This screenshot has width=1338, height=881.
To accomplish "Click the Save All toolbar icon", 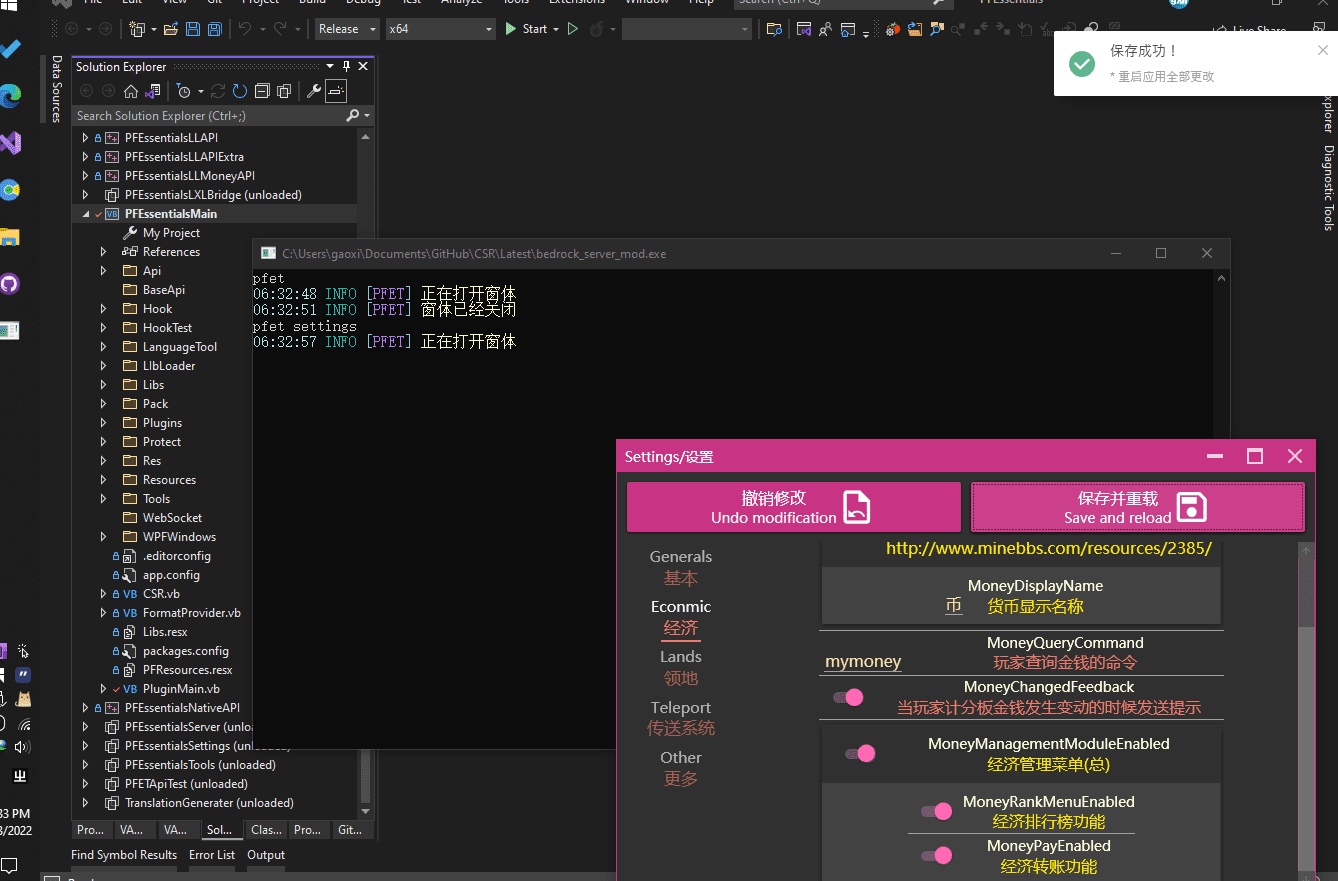I will pyautogui.click(x=215, y=29).
